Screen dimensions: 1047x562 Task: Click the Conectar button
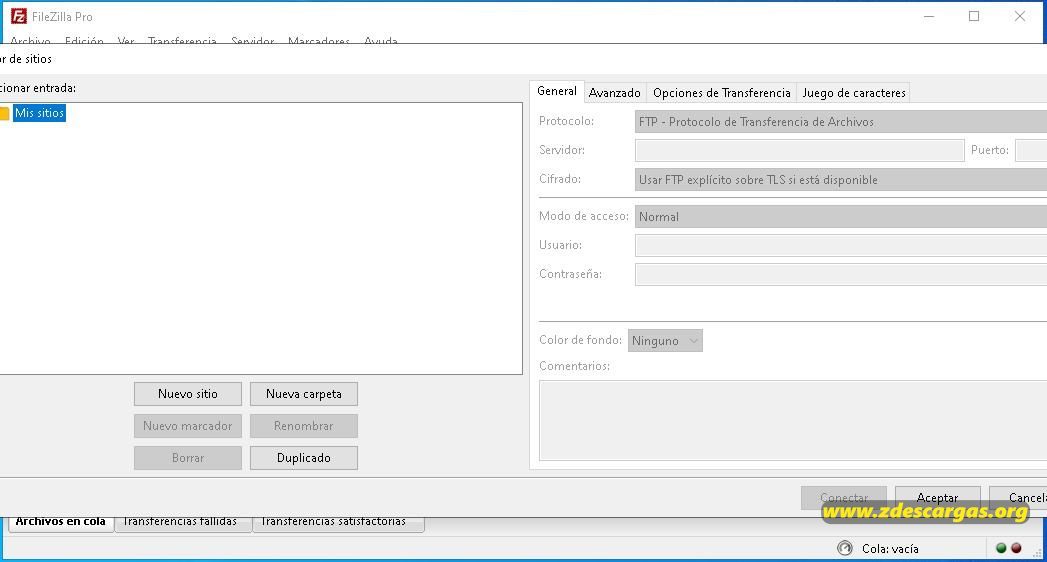[844, 497]
